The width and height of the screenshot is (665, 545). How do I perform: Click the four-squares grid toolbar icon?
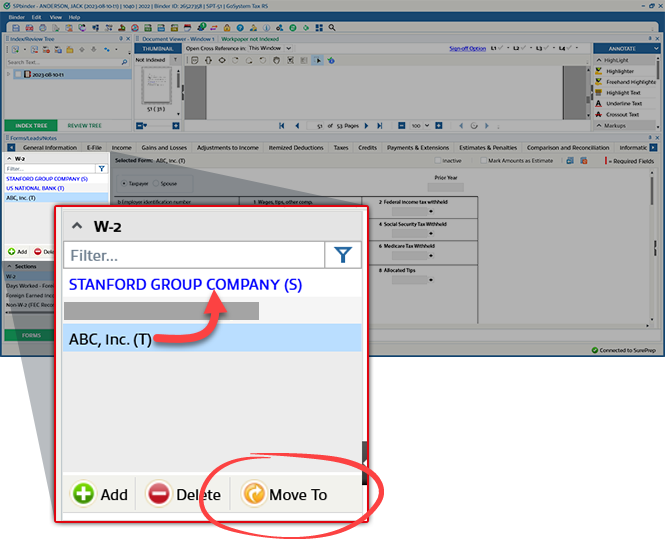point(319,28)
